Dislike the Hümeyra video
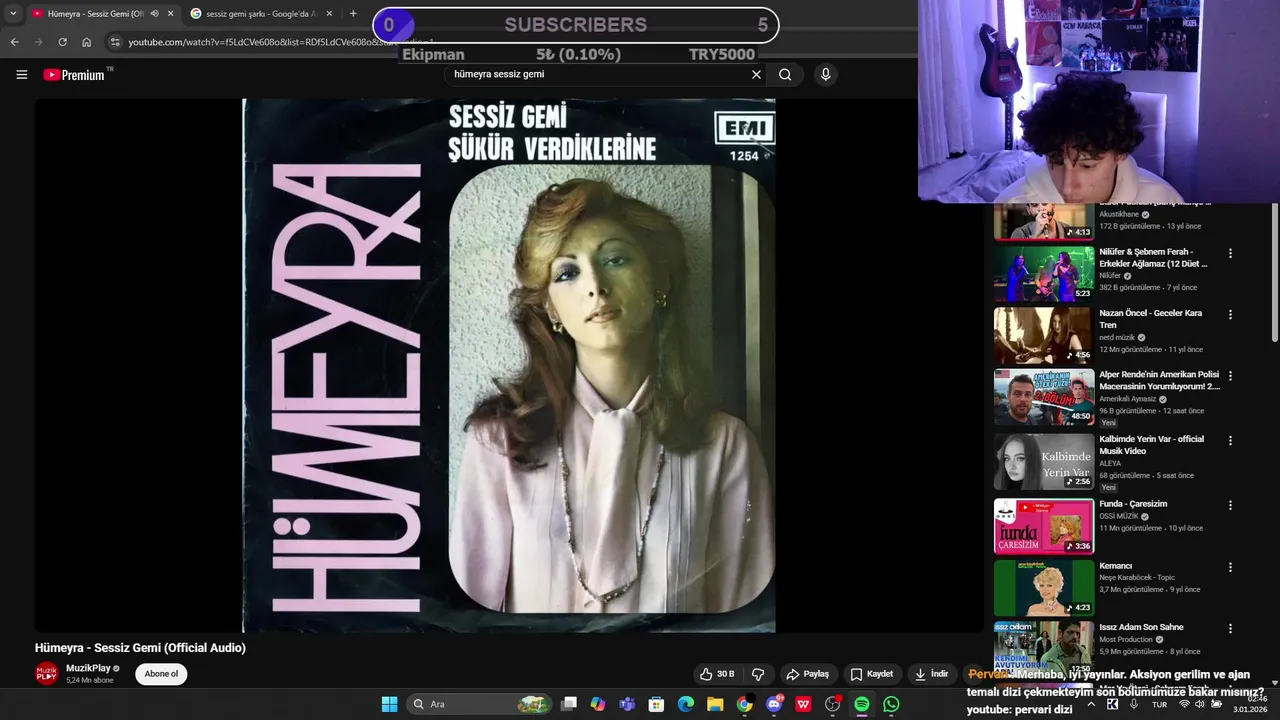 (x=758, y=674)
